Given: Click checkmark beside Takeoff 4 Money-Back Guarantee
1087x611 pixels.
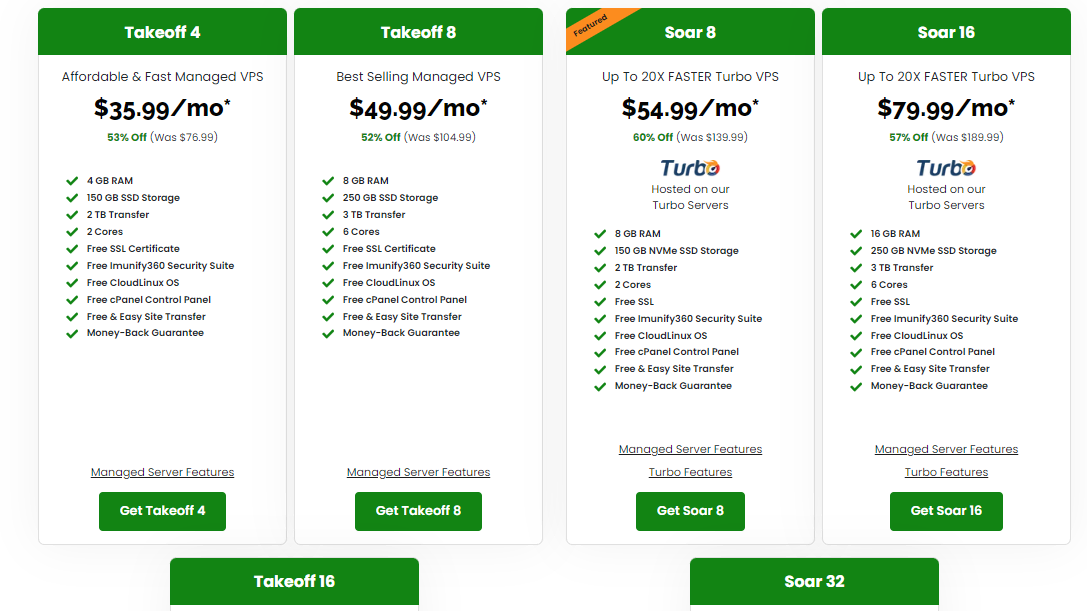Looking at the screenshot, I should 72,334.
